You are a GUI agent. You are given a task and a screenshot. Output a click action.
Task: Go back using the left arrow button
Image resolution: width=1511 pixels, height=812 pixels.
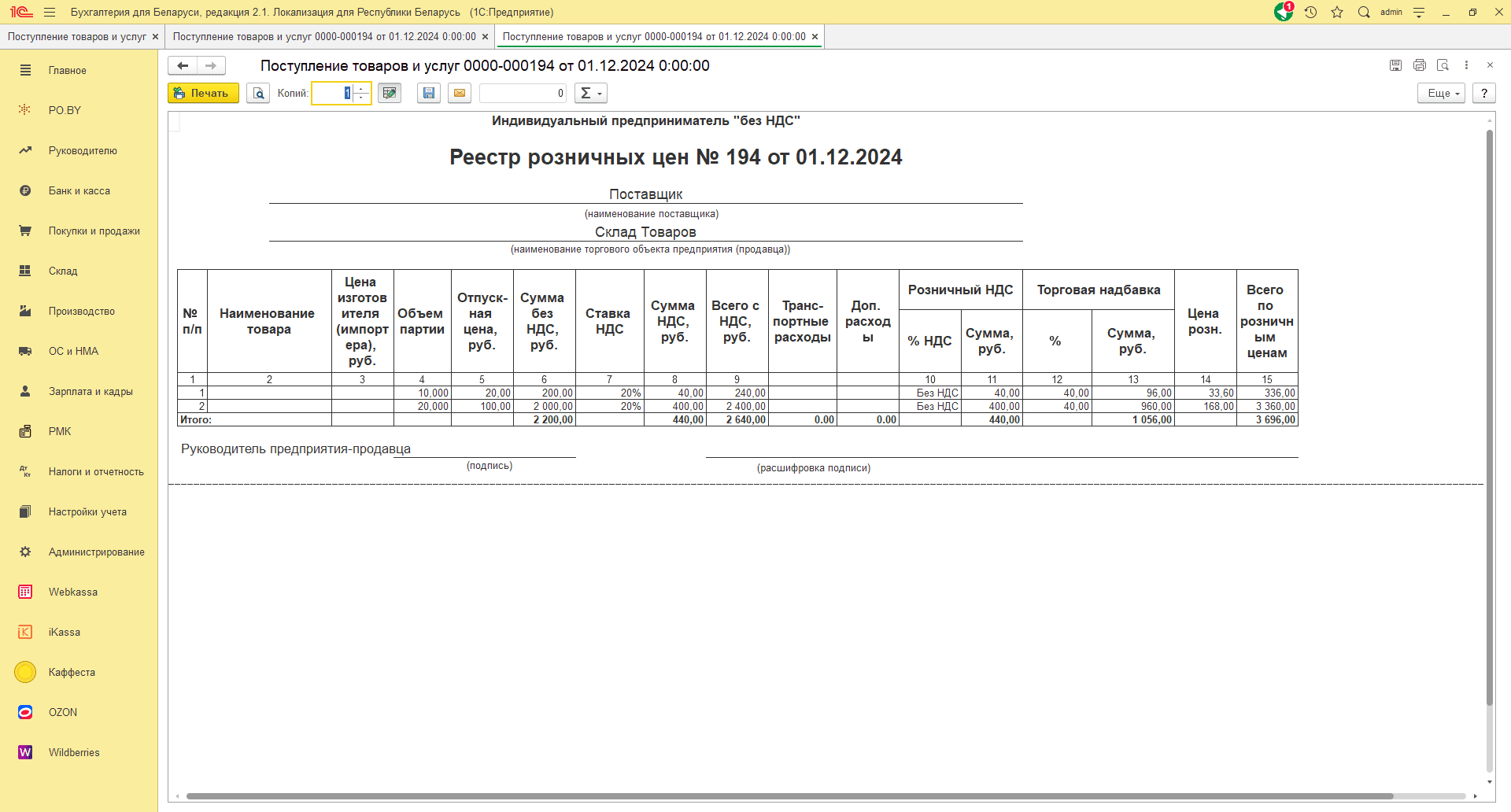pyautogui.click(x=183, y=65)
